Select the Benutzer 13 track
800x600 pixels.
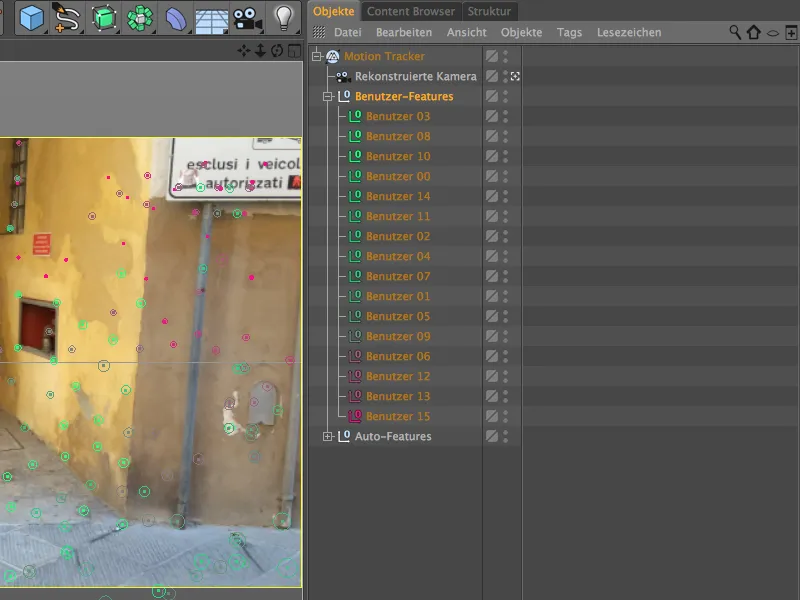tap(398, 396)
